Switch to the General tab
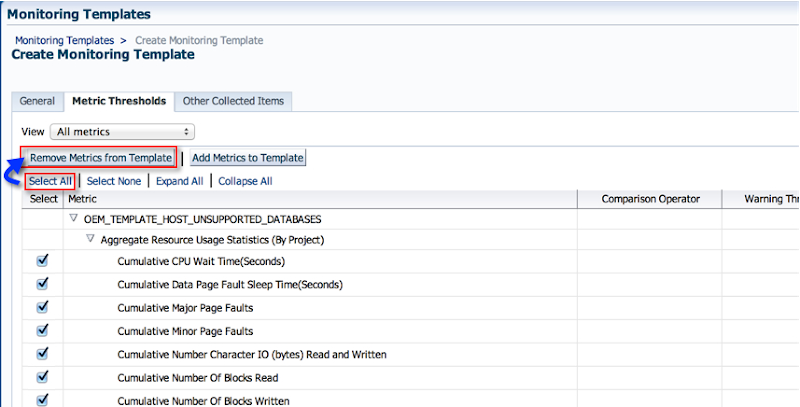This screenshot has width=800, height=407. [x=37, y=101]
